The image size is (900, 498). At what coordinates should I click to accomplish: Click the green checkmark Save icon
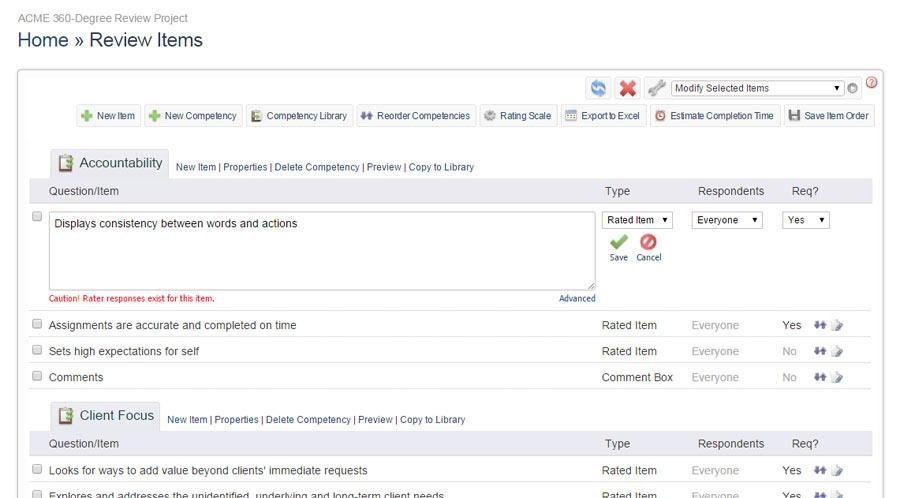coord(619,242)
